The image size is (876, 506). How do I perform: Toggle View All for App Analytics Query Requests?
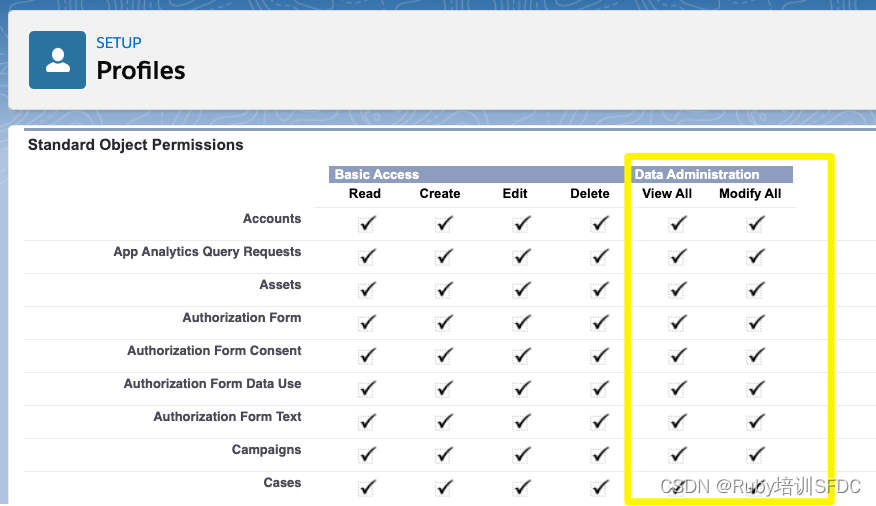(x=677, y=257)
